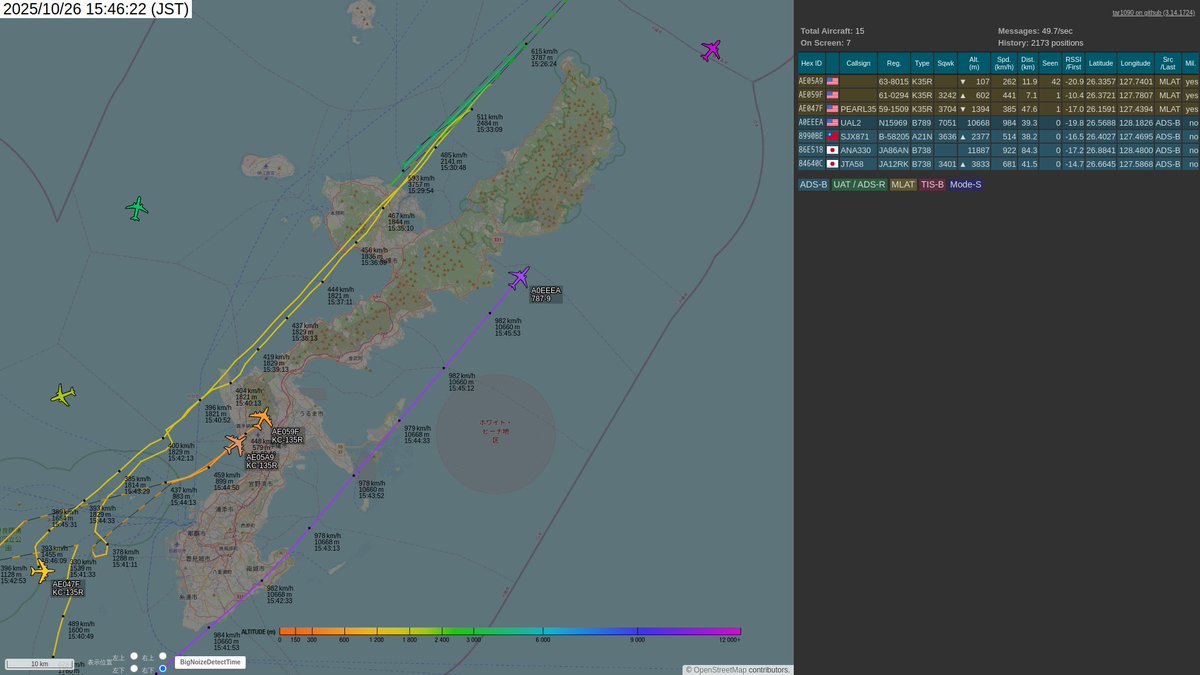Sort table by Dist. (km) header
The width and height of the screenshot is (1200, 675).
point(1028,62)
